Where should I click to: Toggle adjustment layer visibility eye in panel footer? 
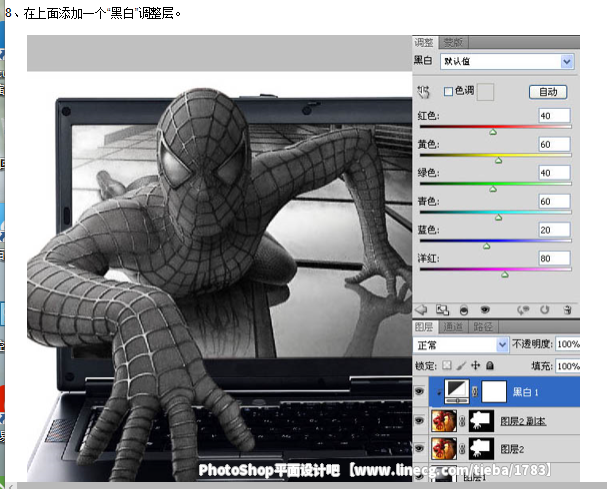coord(485,309)
